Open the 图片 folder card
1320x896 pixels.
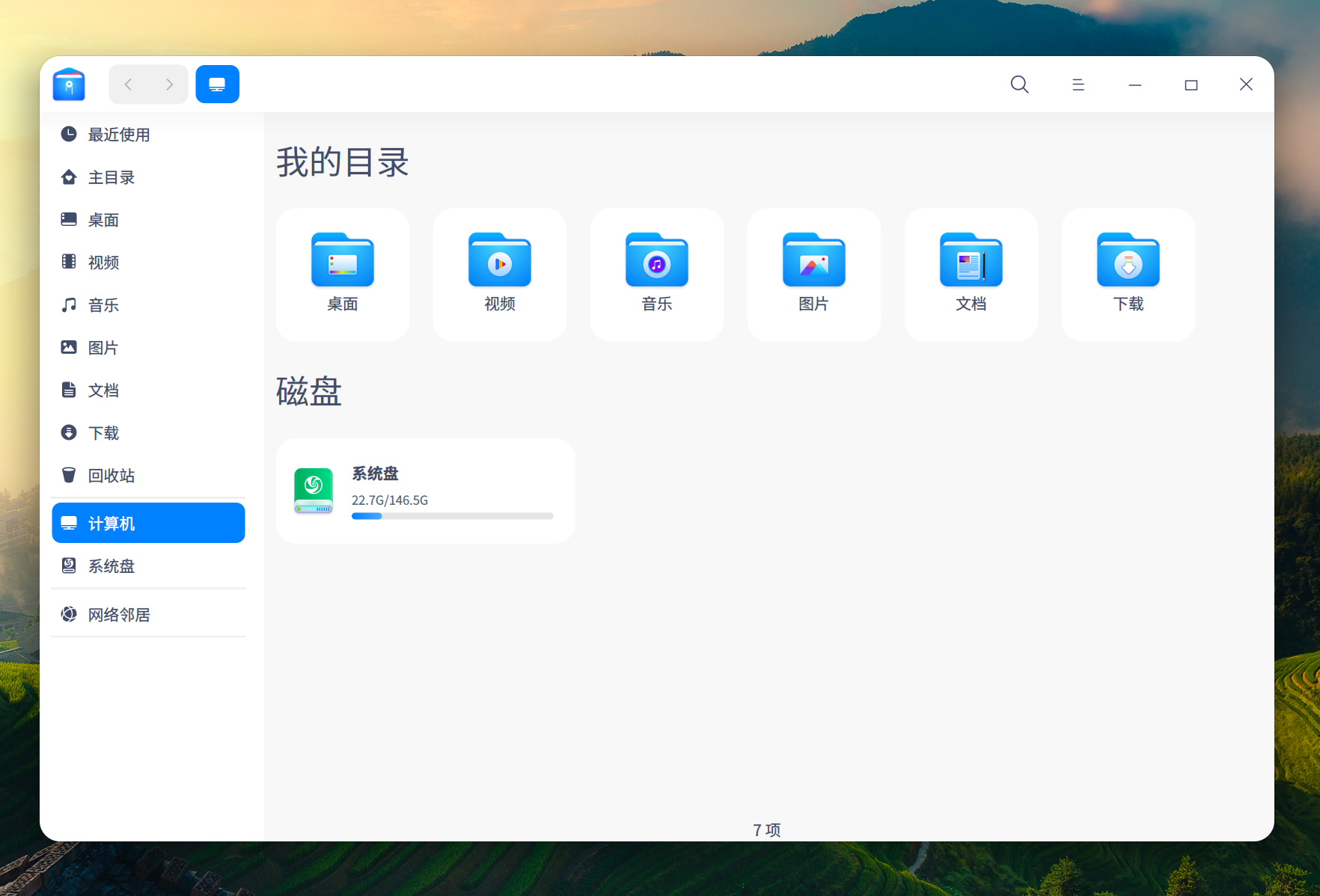[813, 274]
